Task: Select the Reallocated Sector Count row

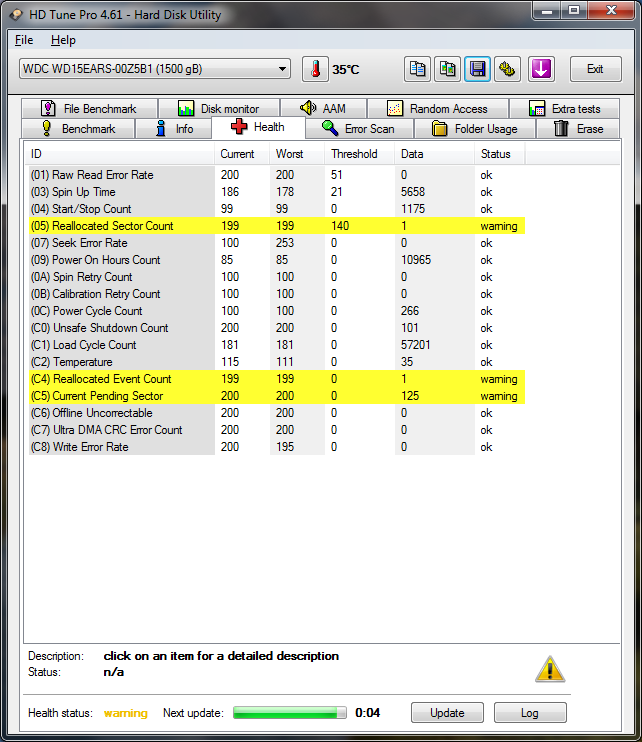Action: 277,226
